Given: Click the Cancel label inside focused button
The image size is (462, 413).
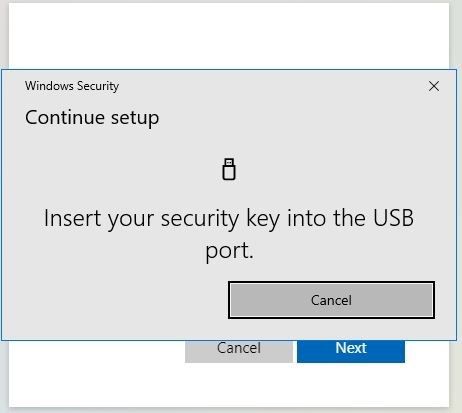Looking at the screenshot, I should (x=331, y=300).
